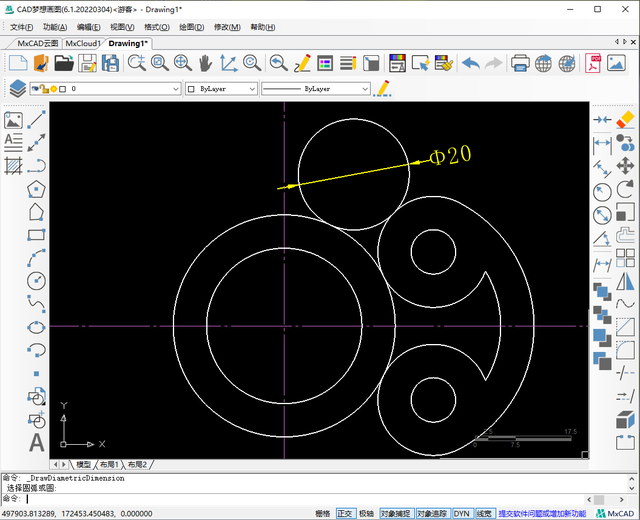Screen dimensions: 640x520
Task: Open the 绘图(D) menu
Action: pos(192,27)
